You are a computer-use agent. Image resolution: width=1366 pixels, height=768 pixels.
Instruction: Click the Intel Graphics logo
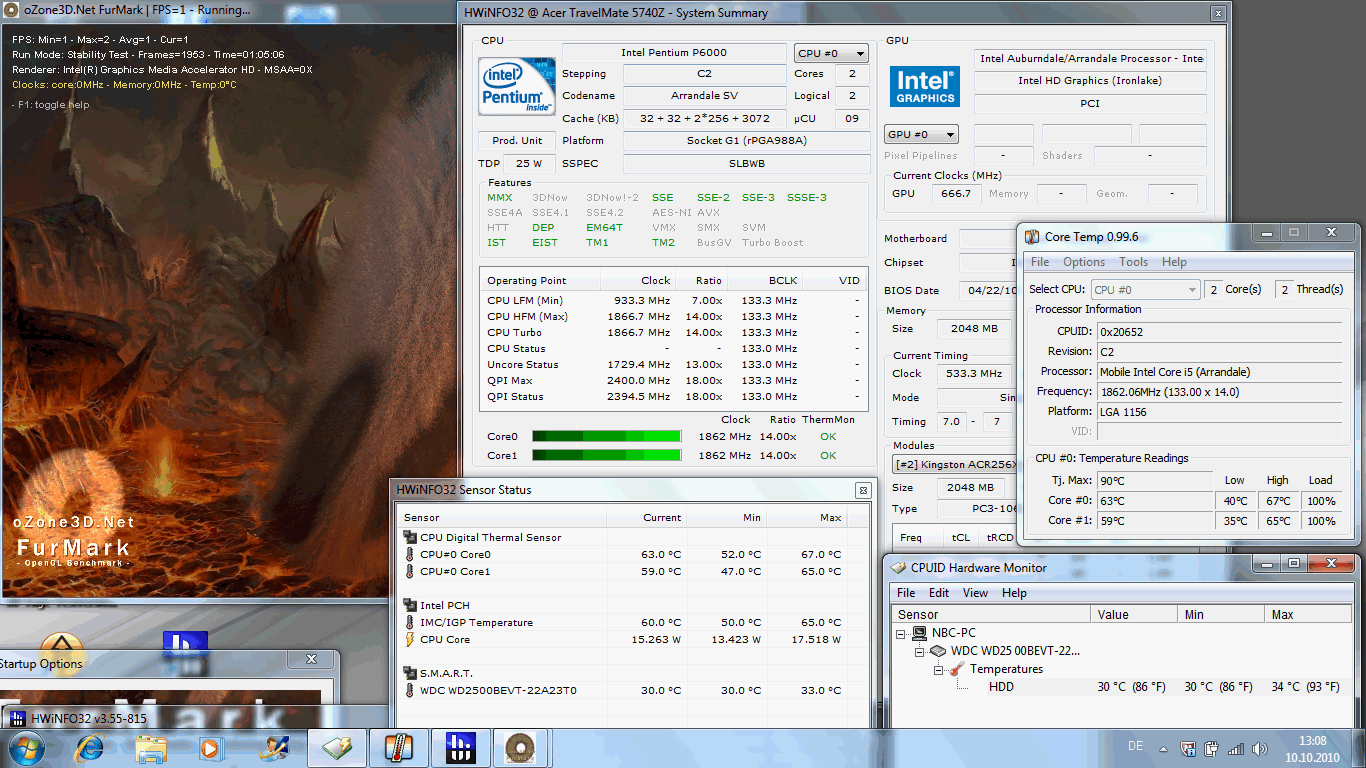coord(924,86)
